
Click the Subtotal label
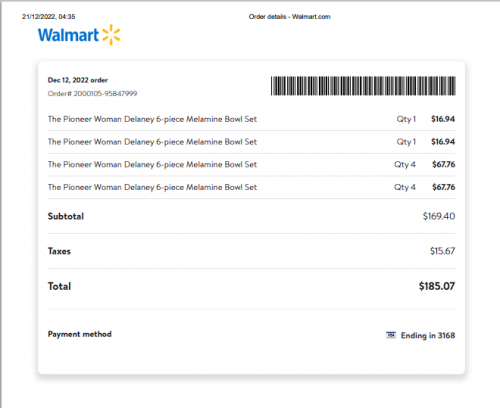(x=66, y=216)
